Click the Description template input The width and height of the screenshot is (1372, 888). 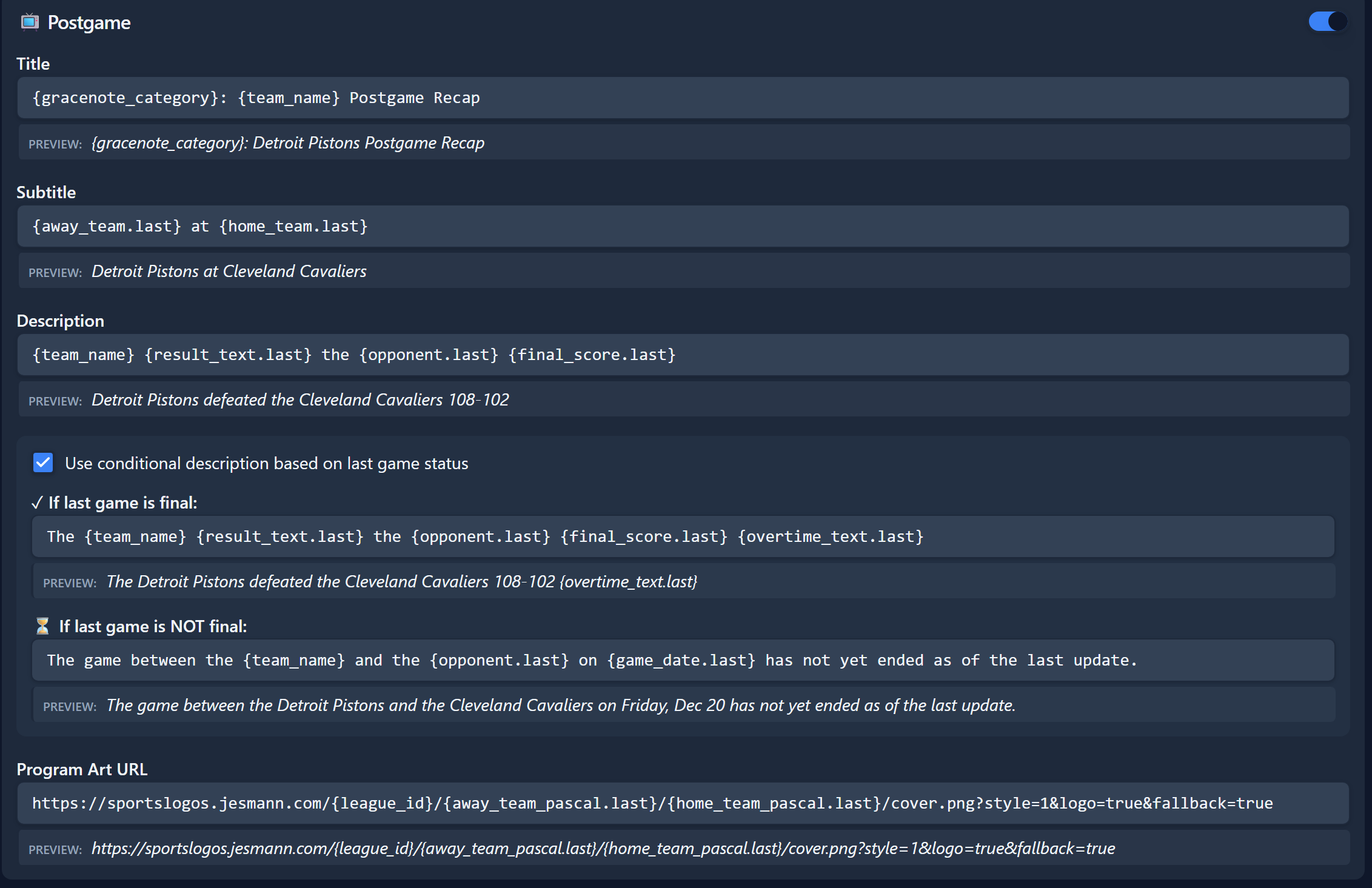coord(683,355)
